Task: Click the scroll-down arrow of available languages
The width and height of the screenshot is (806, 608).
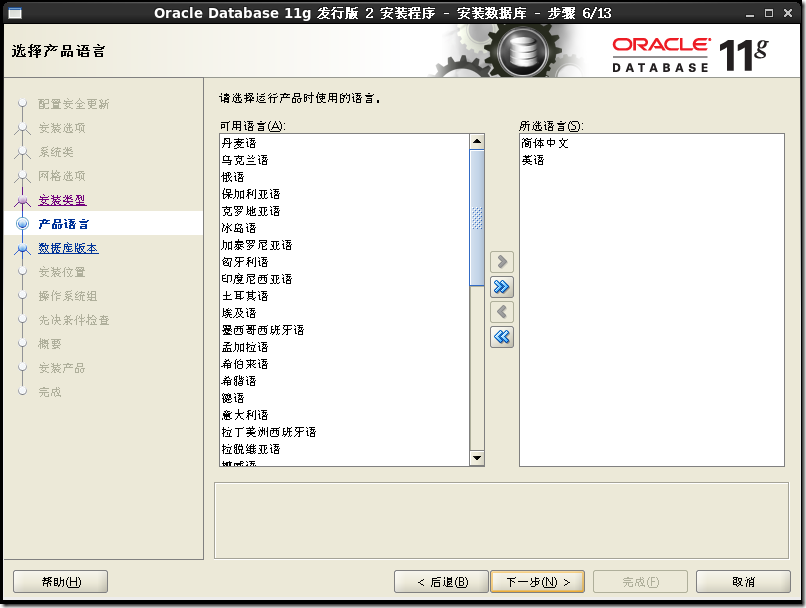Action: tap(477, 458)
